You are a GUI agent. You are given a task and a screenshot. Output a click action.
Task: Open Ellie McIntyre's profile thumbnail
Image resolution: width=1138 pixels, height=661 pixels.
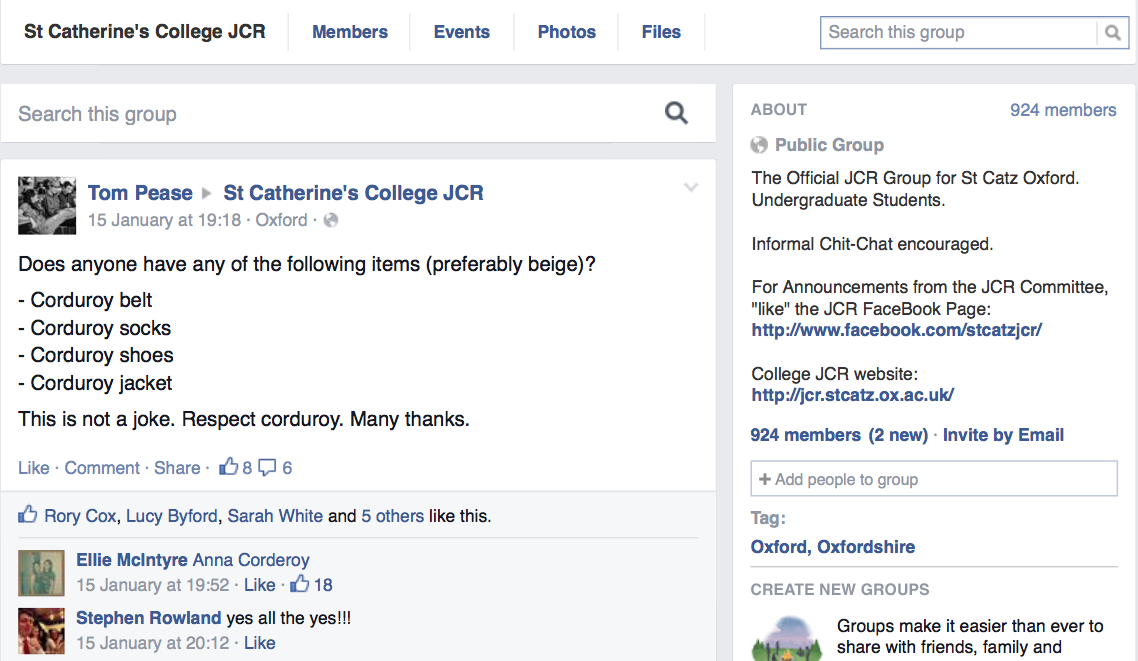[x=41, y=573]
